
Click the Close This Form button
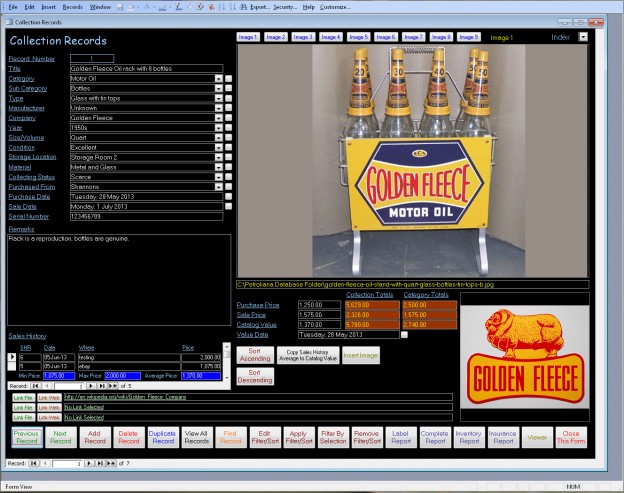coord(571,437)
